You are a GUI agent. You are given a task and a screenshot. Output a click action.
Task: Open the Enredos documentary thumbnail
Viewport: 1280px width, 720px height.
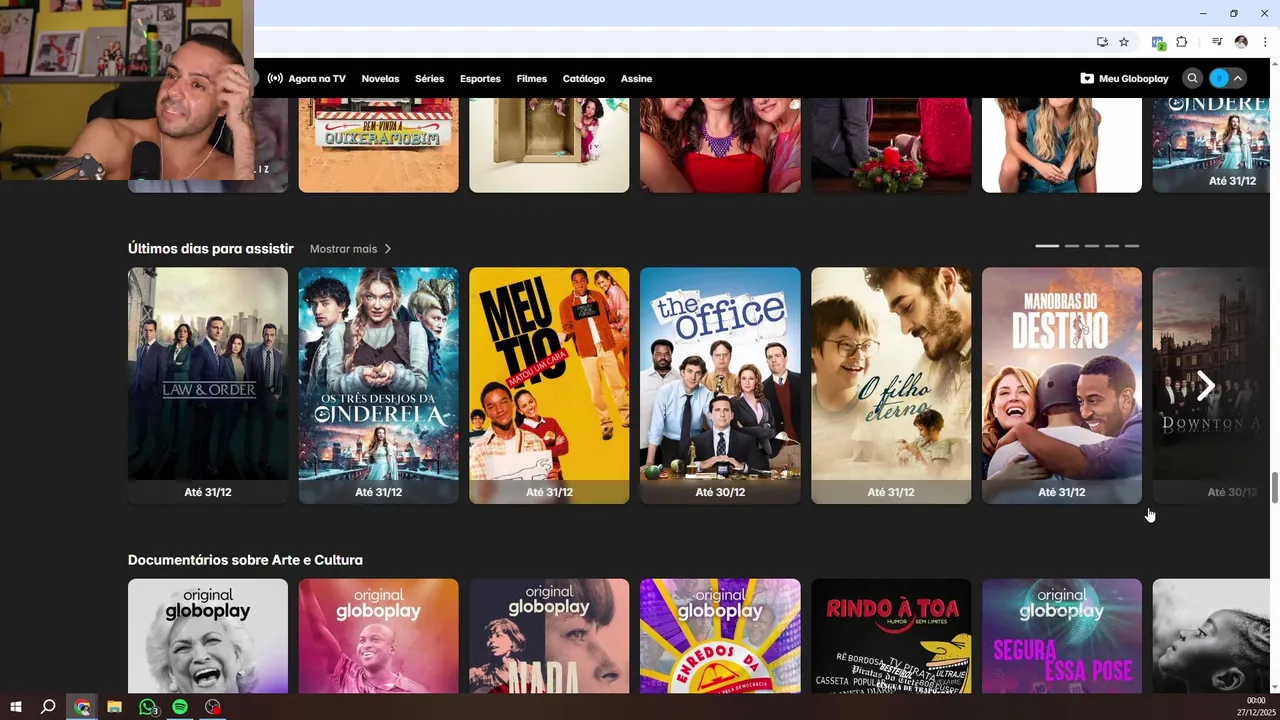(x=720, y=636)
